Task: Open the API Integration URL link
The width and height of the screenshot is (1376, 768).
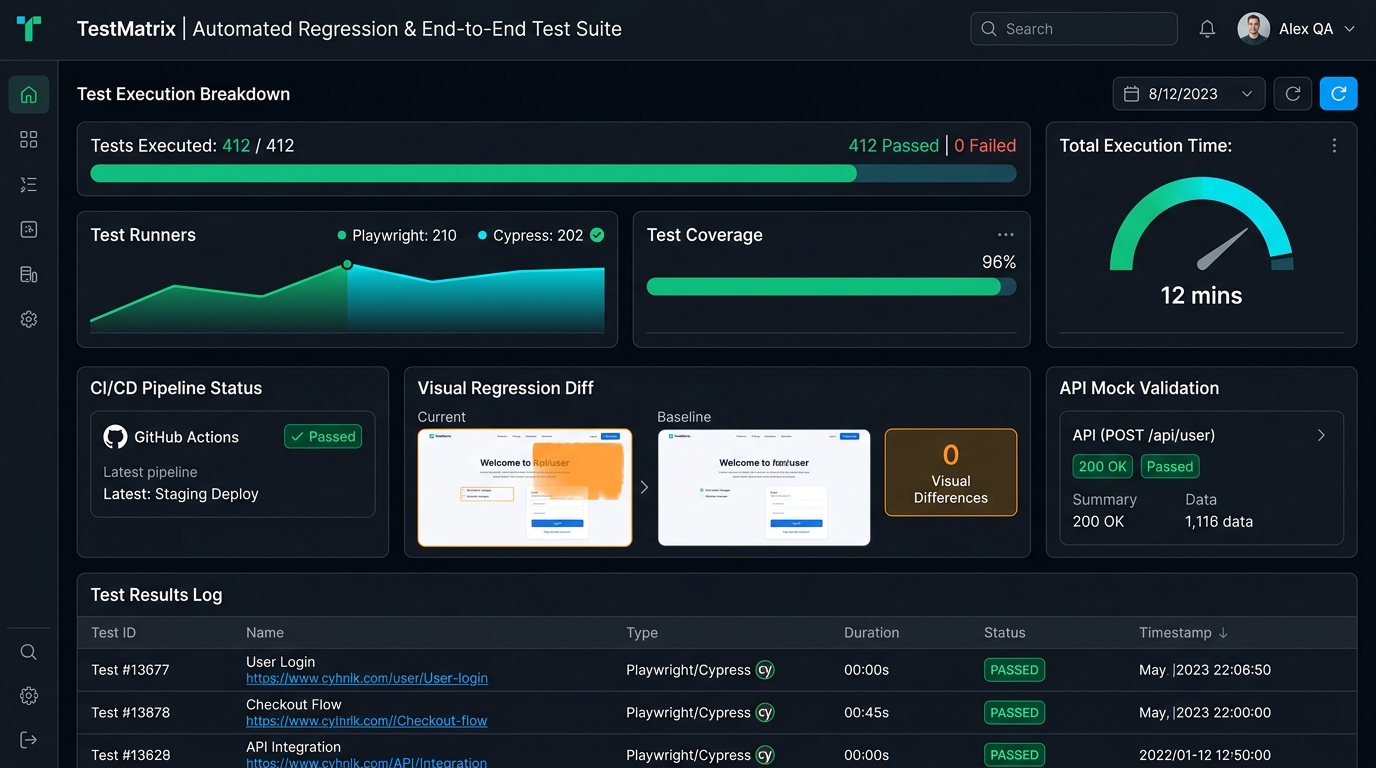Action: pyautogui.click(x=367, y=763)
